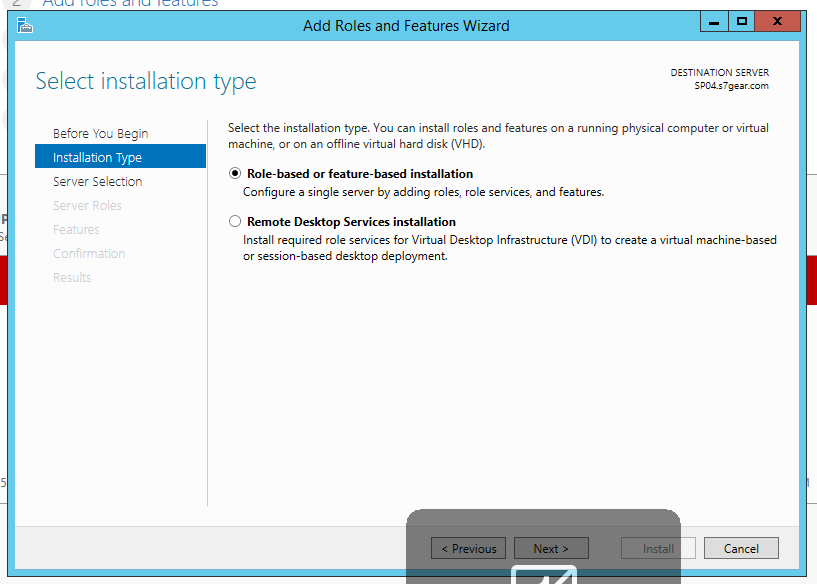Click the Select installation type heading

[146, 82]
